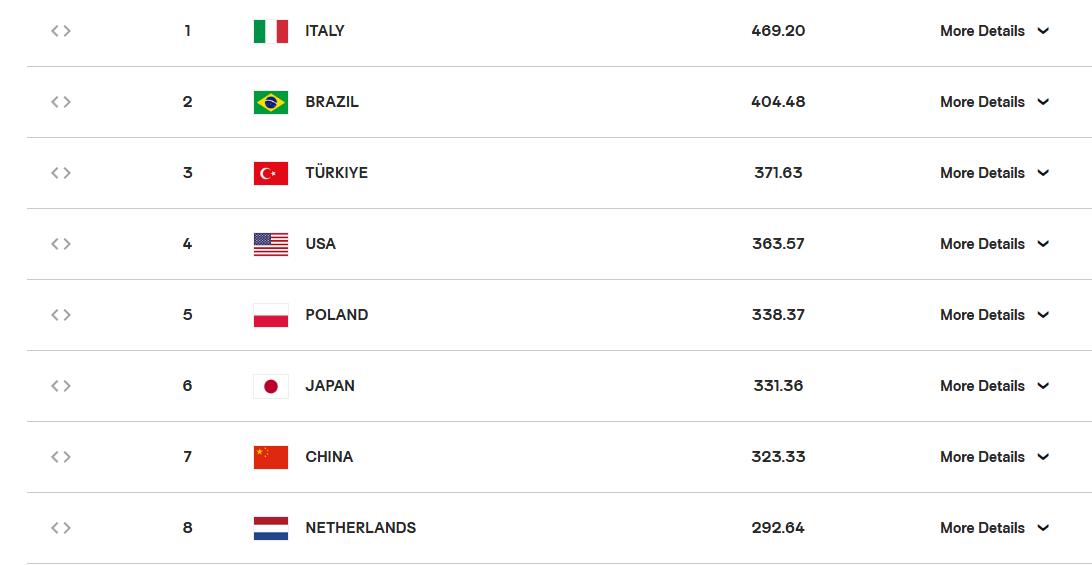The width and height of the screenshot is (1092, 565).
Task: Click the China flag icon
Action: (x=271, y=458)
